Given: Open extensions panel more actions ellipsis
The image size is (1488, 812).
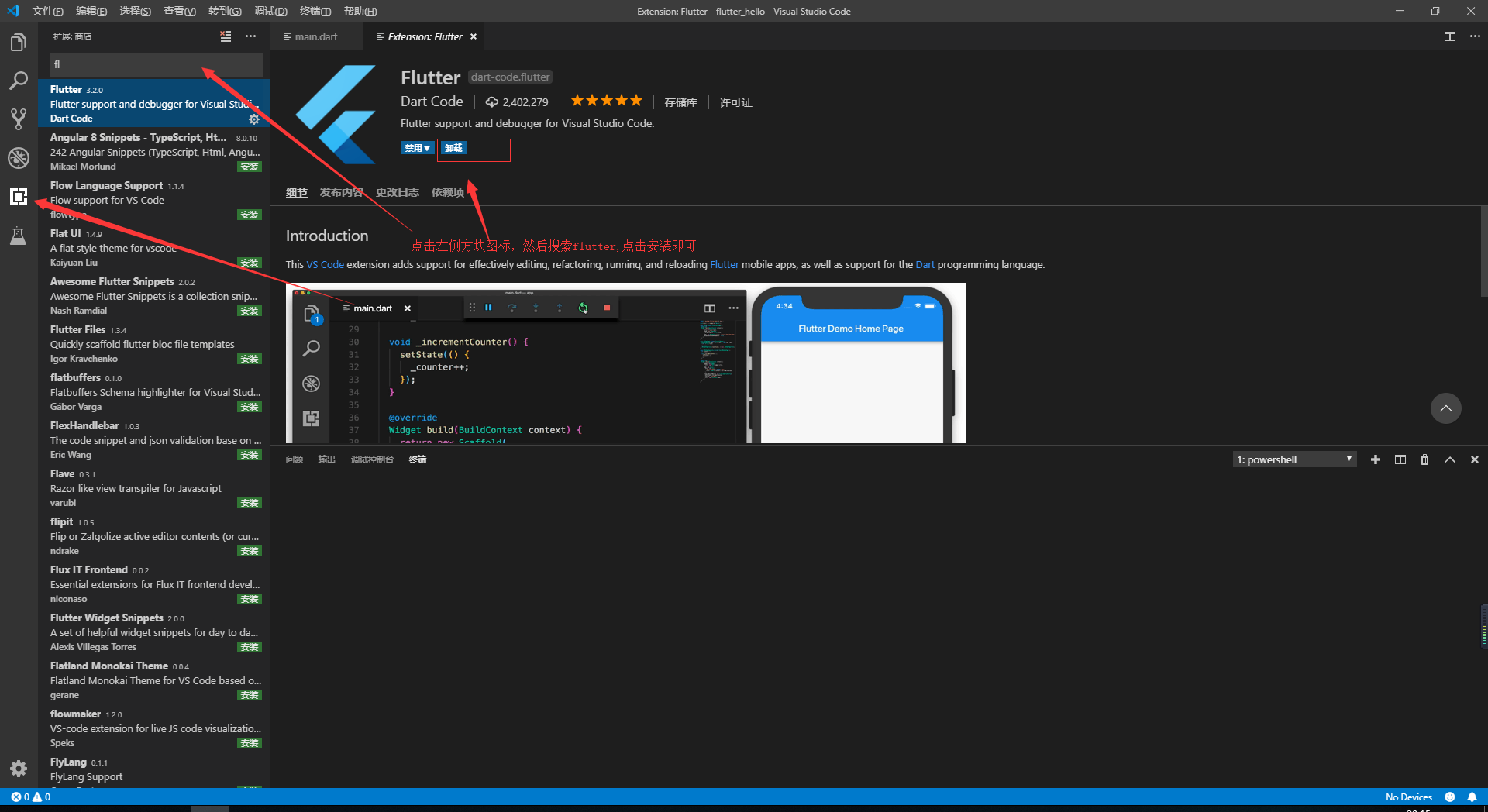Looking at the screenshot, I should pyautogui.click(x=250, y=36).
